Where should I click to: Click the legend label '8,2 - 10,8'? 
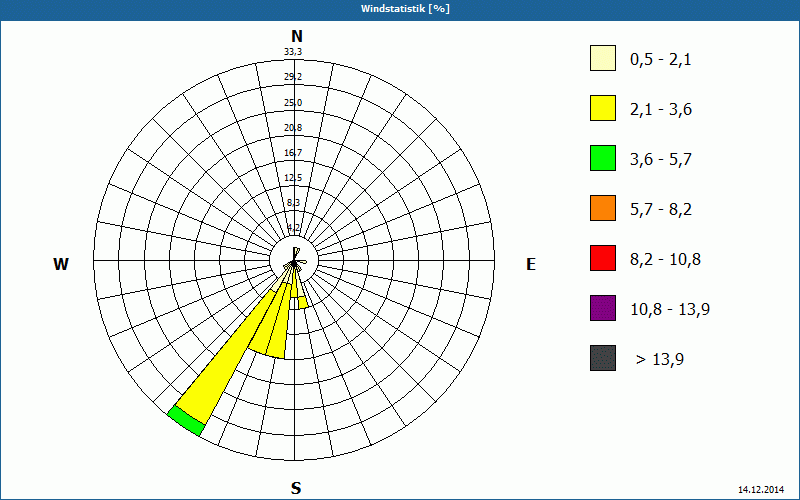[x=665, y=260]
